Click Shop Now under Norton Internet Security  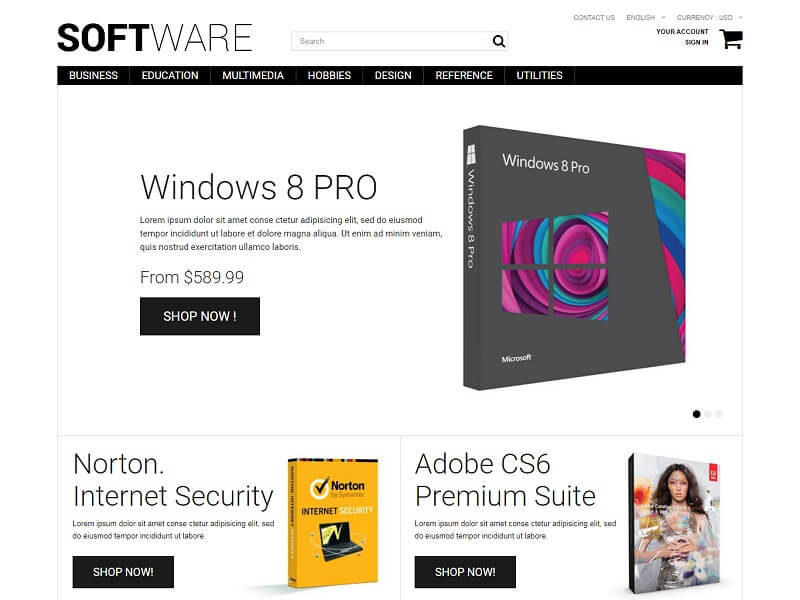point(123,572)
